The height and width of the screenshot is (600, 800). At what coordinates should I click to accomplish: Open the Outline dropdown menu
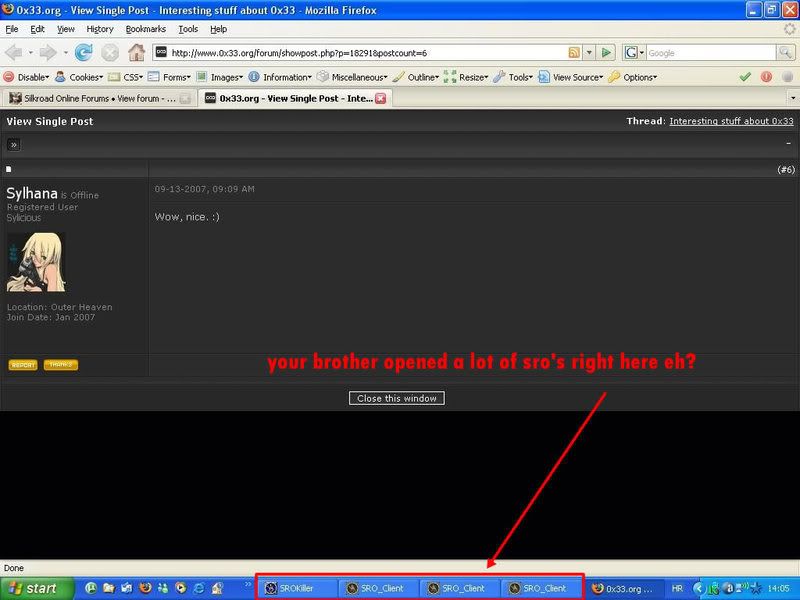[416, 77]
